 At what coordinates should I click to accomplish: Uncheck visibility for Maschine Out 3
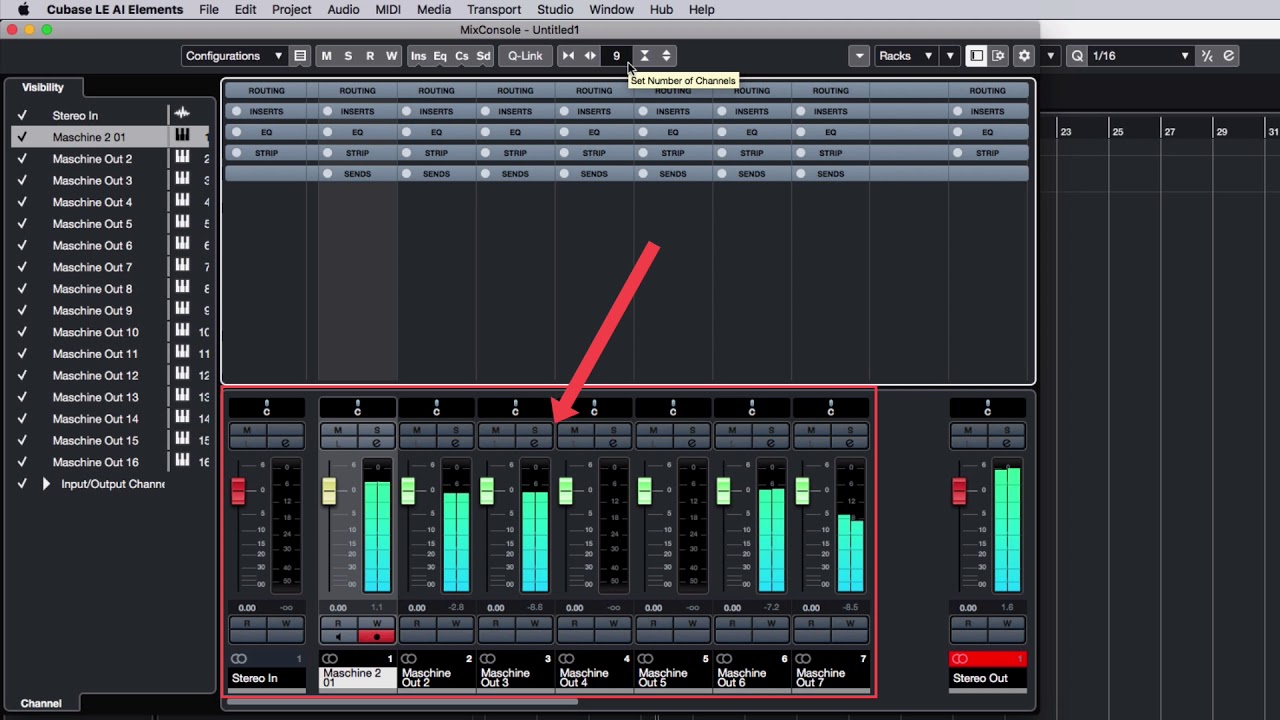[x=22, y=180]
